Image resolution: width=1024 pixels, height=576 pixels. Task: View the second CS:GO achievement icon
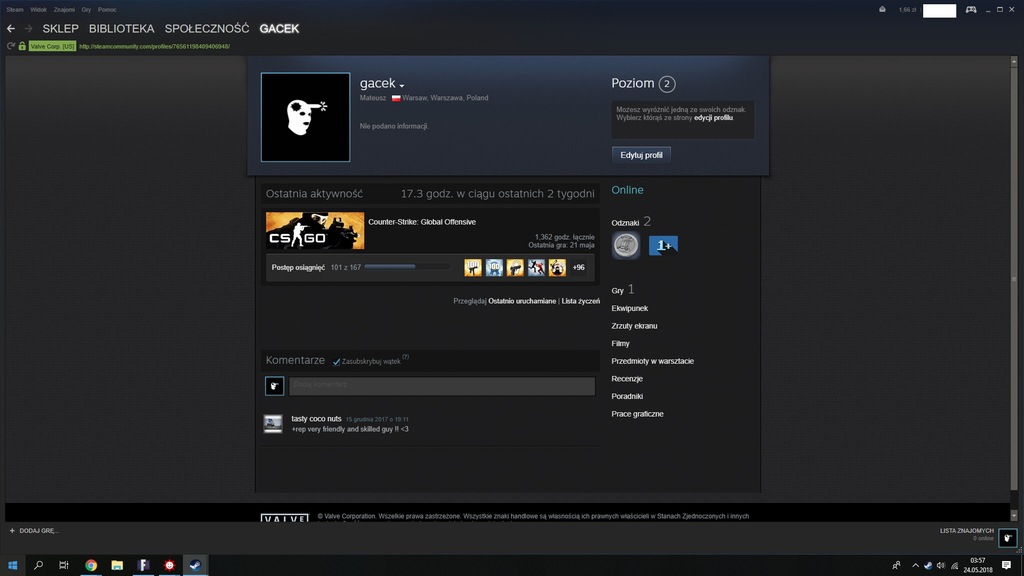494,267
